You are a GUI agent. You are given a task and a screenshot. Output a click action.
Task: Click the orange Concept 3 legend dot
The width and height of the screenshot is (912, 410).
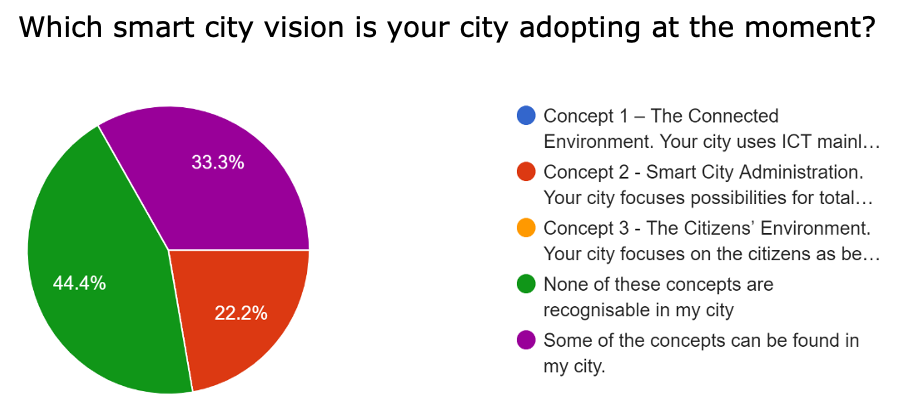tap(526, 227)
